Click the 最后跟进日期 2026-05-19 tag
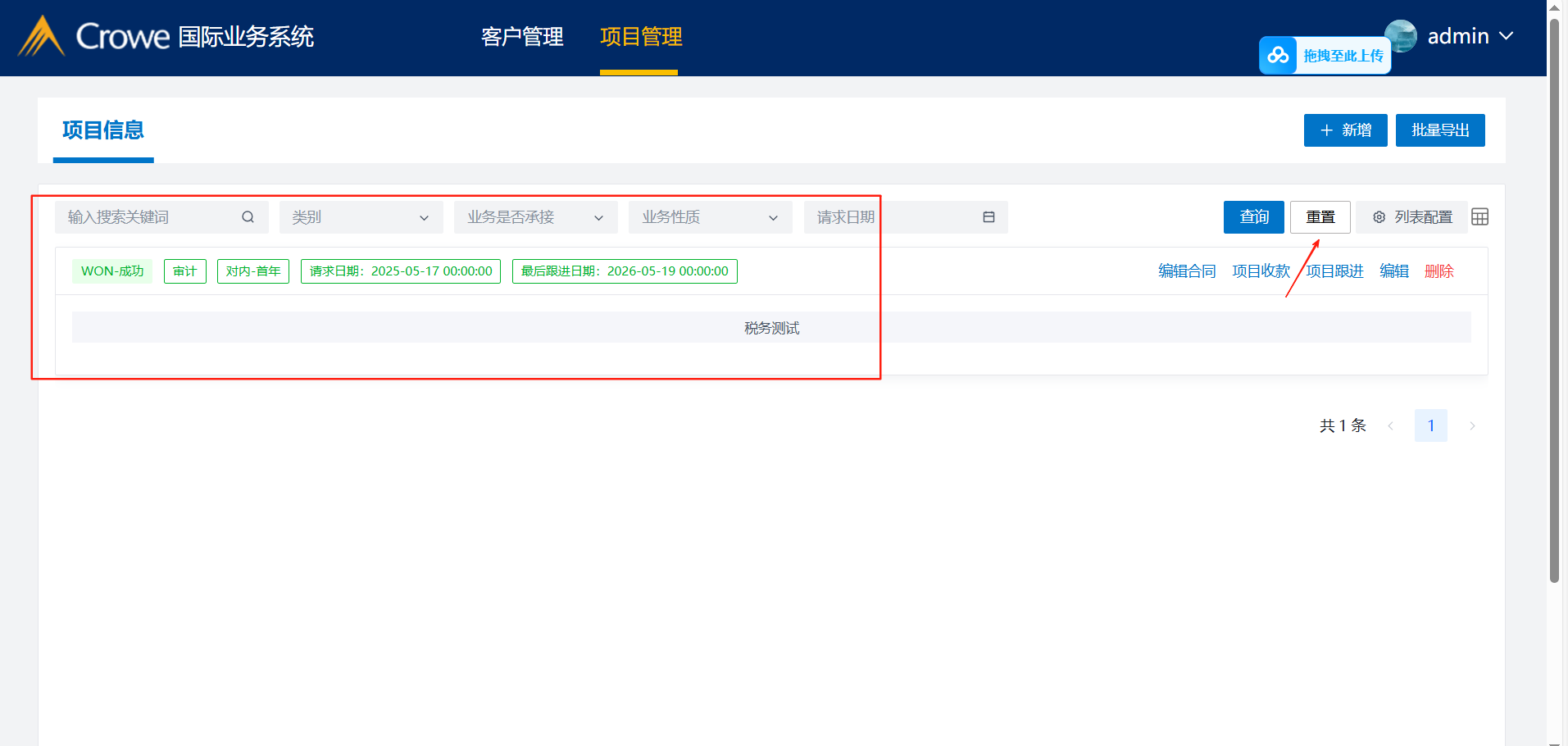 click(625, 271)
